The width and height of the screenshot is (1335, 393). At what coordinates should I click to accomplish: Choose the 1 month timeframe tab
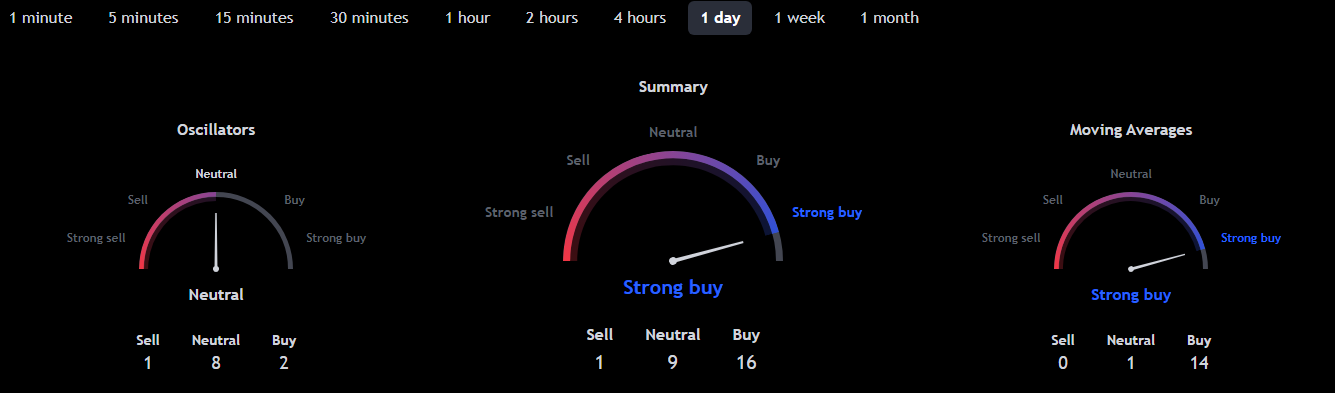point(889,18)
